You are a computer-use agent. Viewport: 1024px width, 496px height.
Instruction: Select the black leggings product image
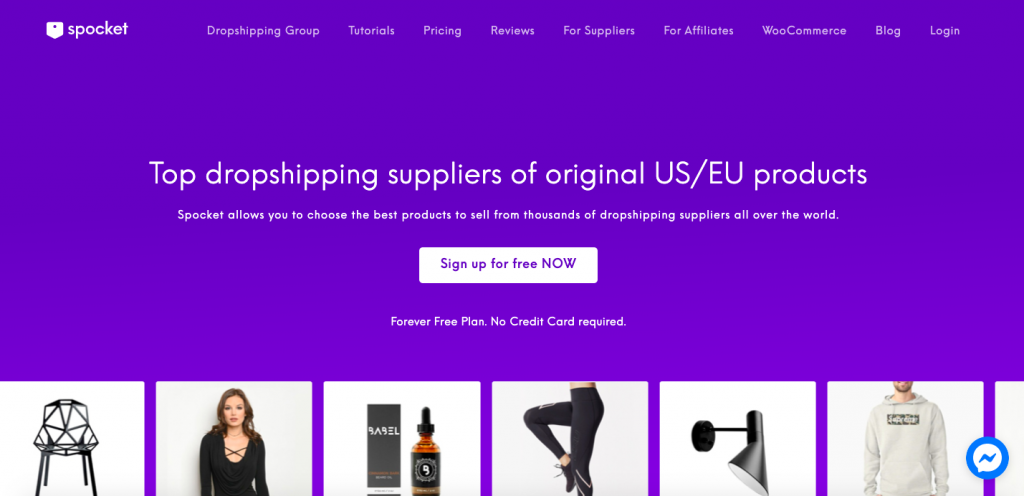point(570,439)
